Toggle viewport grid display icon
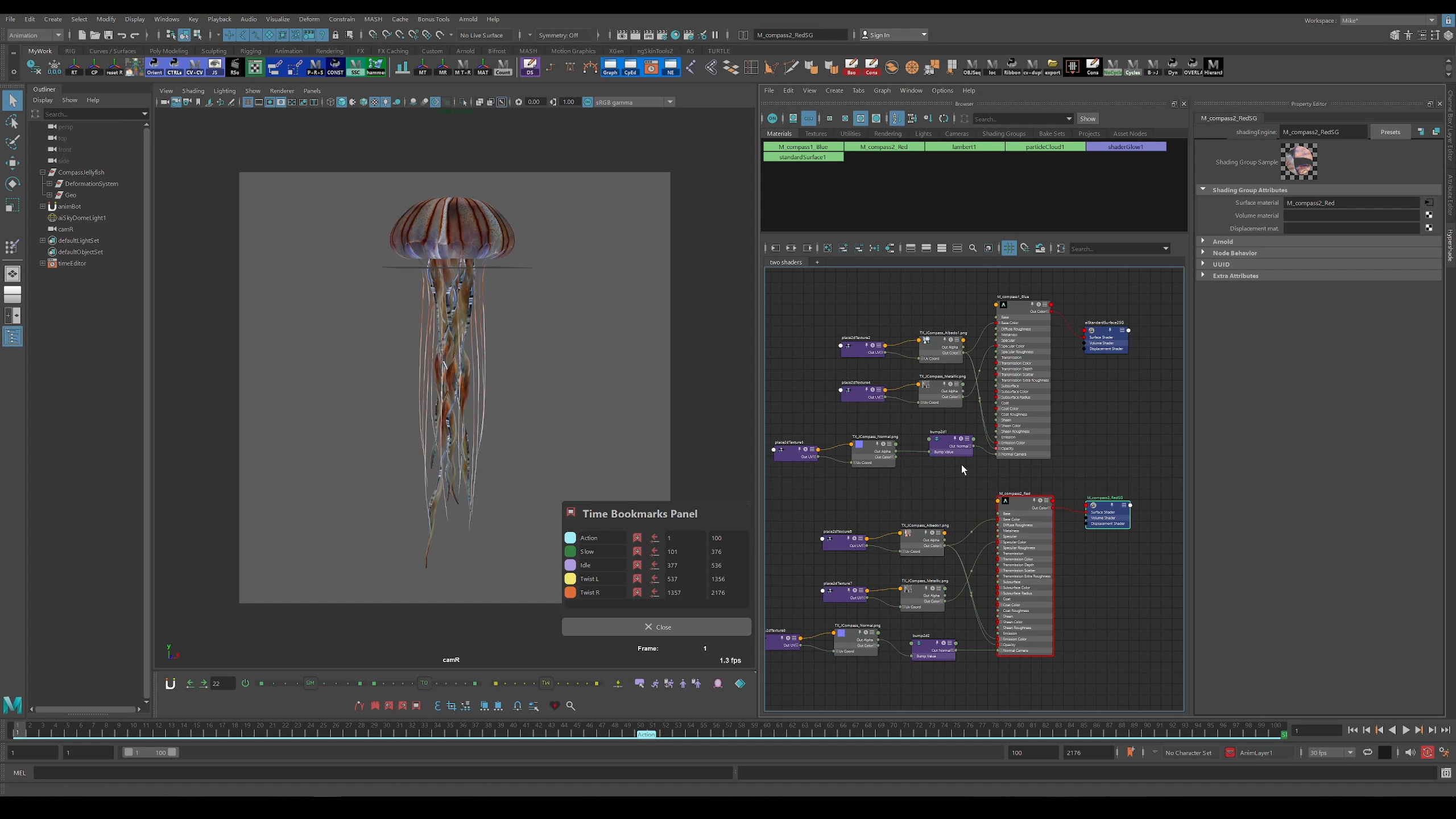The image size is (1456, 819). point(248,102)
